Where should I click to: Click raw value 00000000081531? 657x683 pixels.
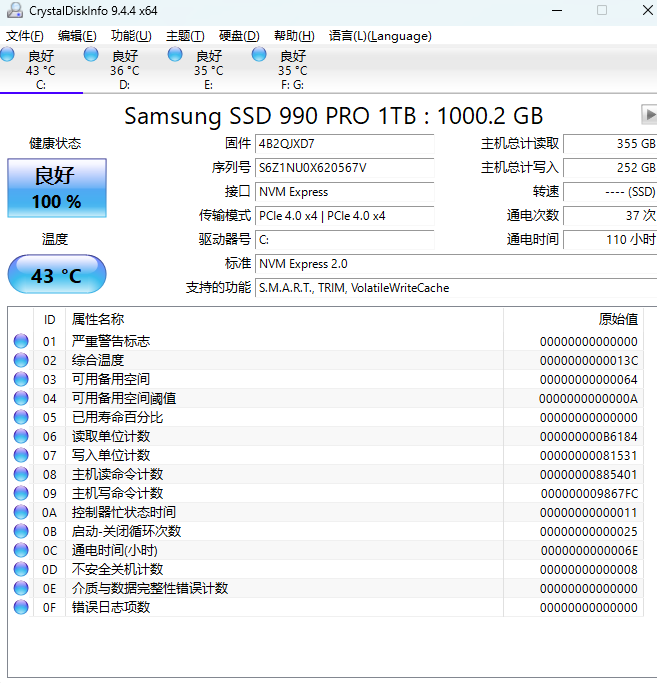(589, 456)
